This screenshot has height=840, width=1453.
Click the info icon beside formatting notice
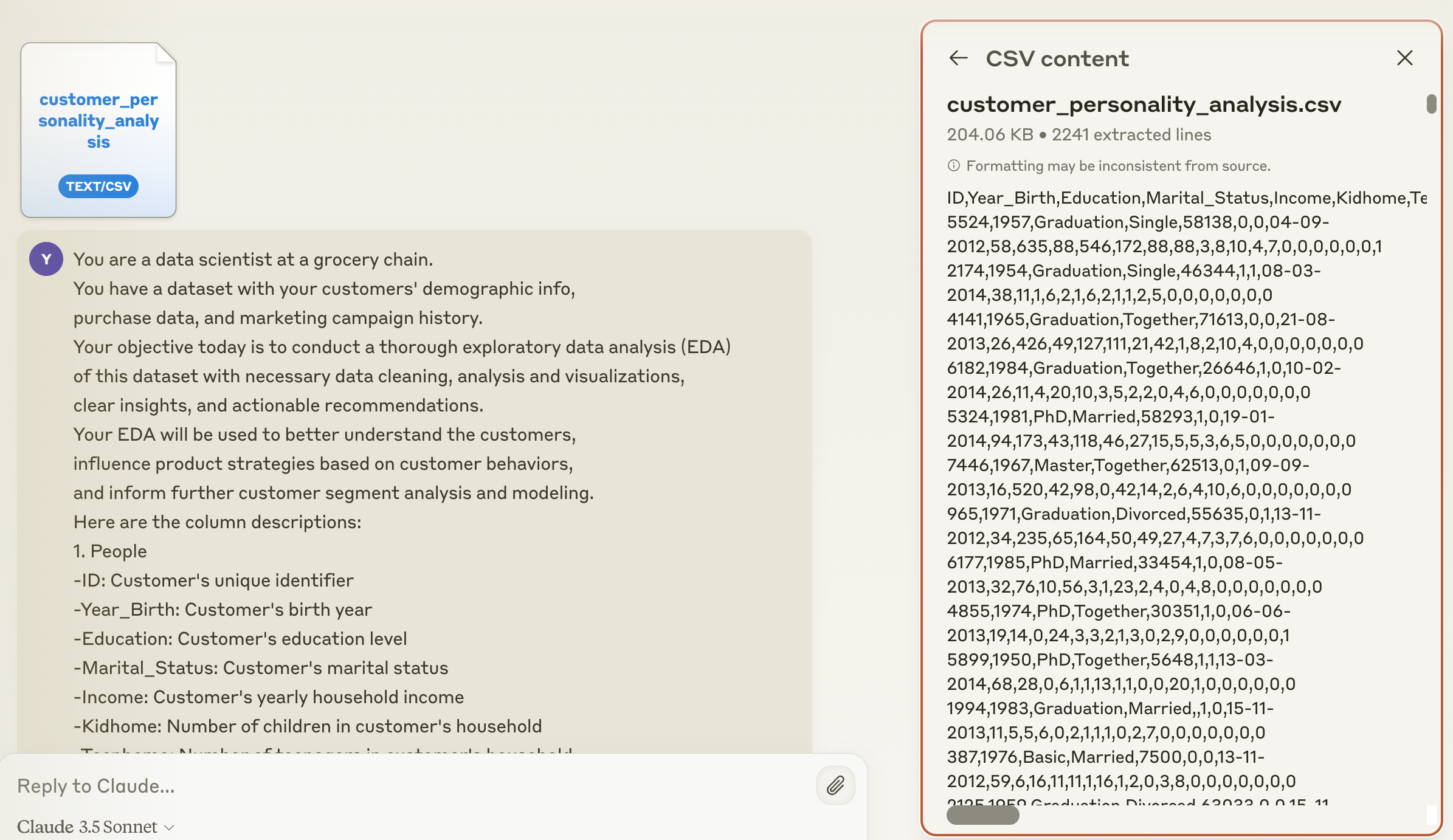coord(954,166)
